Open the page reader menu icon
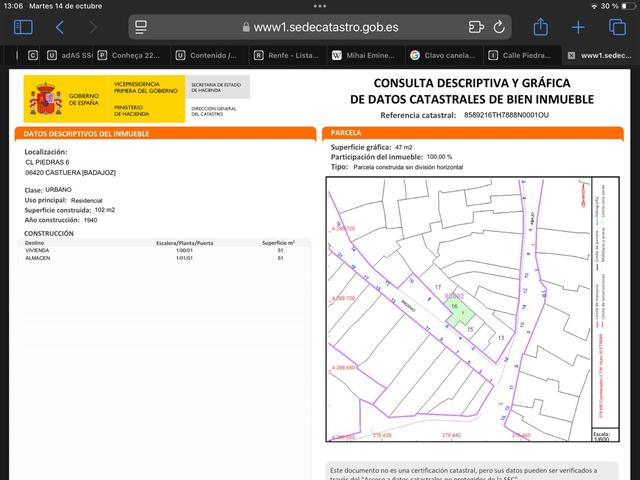 (145, 28)
